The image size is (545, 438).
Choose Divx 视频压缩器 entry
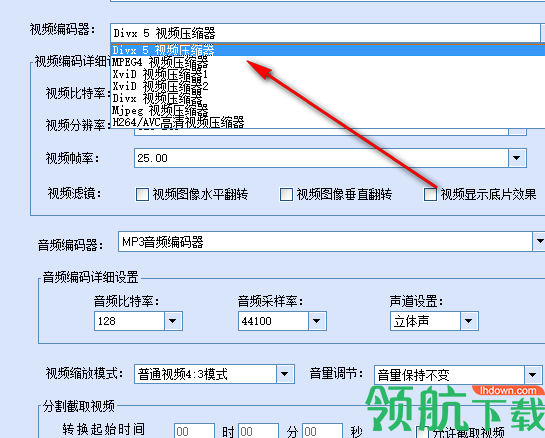[328, 98]
